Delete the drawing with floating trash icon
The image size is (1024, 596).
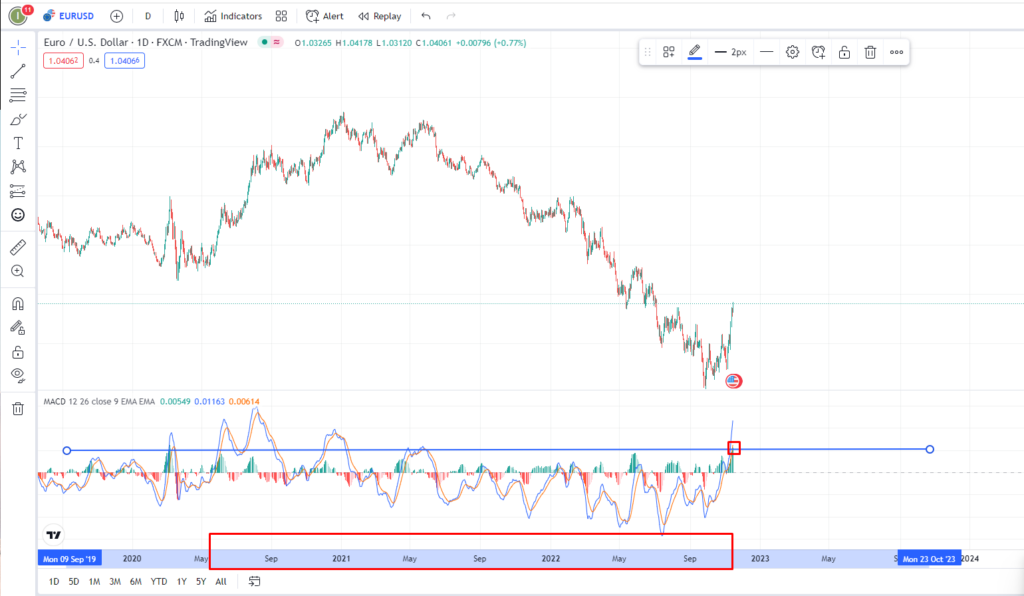pyautogui.click(x=870, y=52)
